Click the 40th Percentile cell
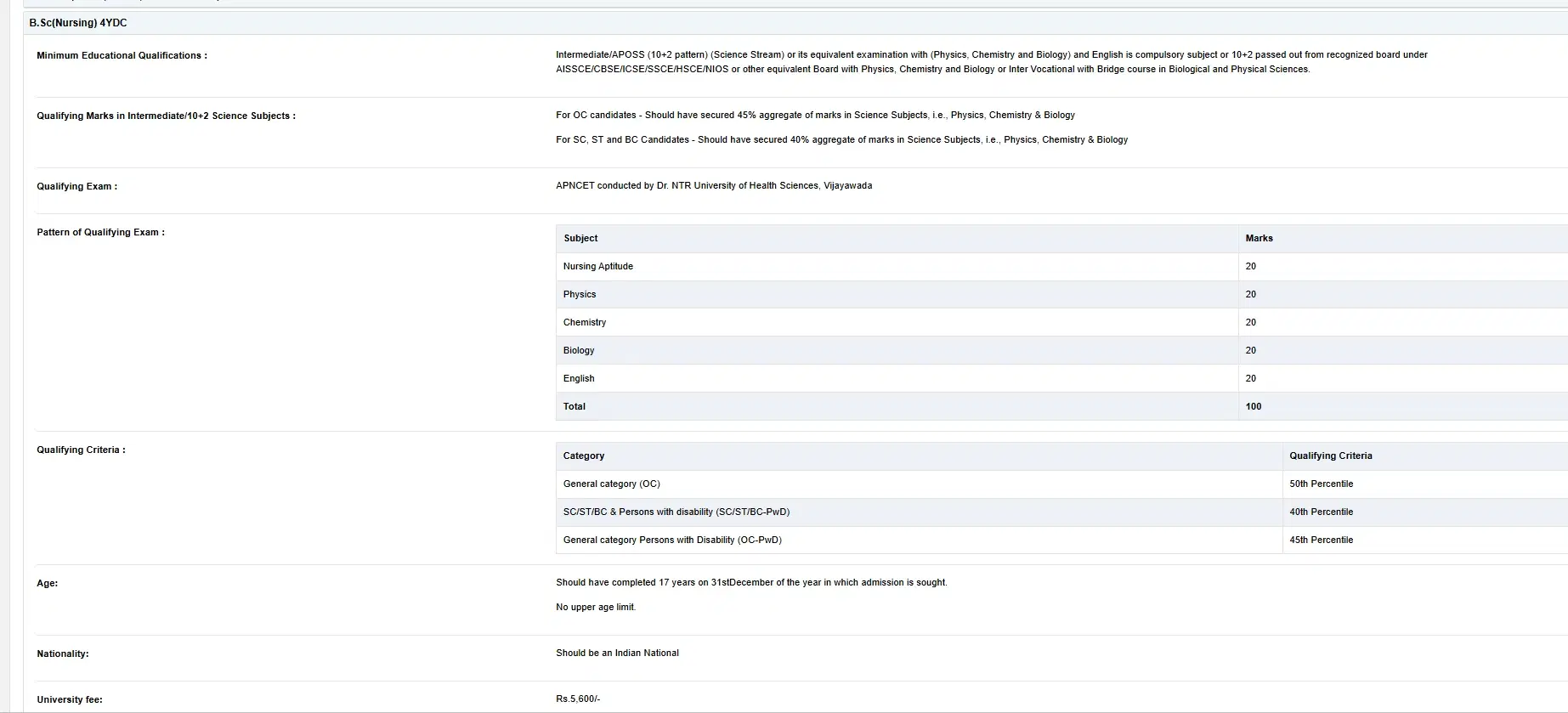 pyautogui.click(x=1321, y=512)
